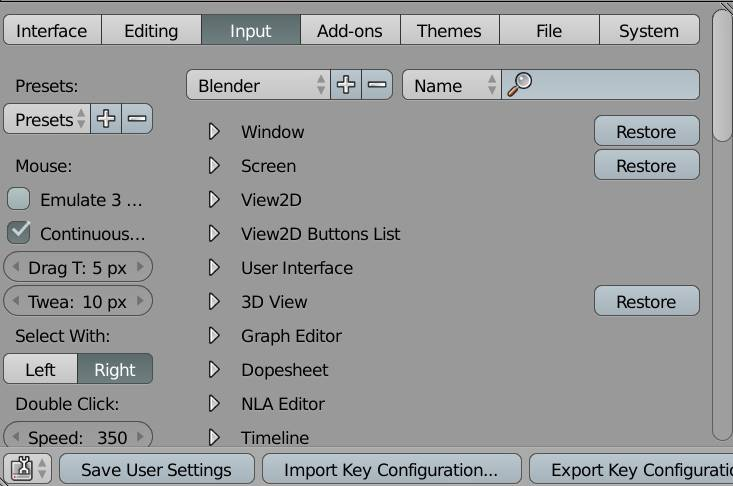This screenshot has height=486, width=733.
Task: Expand the Window keymap triangle
Action: [213, 132]
